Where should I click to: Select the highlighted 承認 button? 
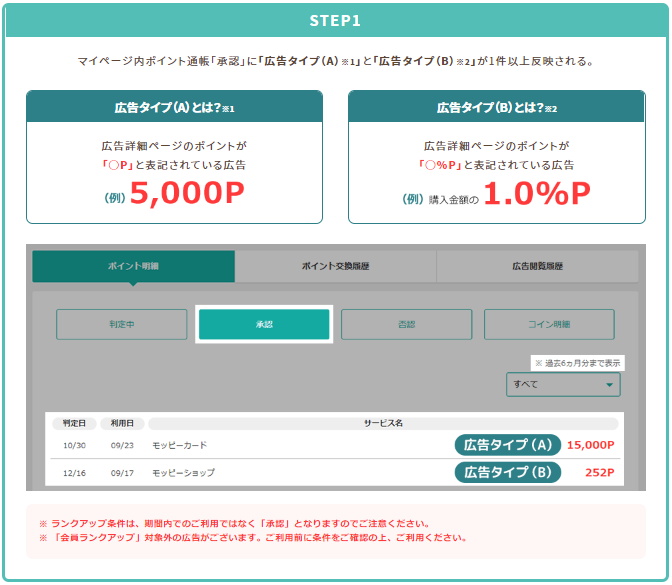[264, 324]
